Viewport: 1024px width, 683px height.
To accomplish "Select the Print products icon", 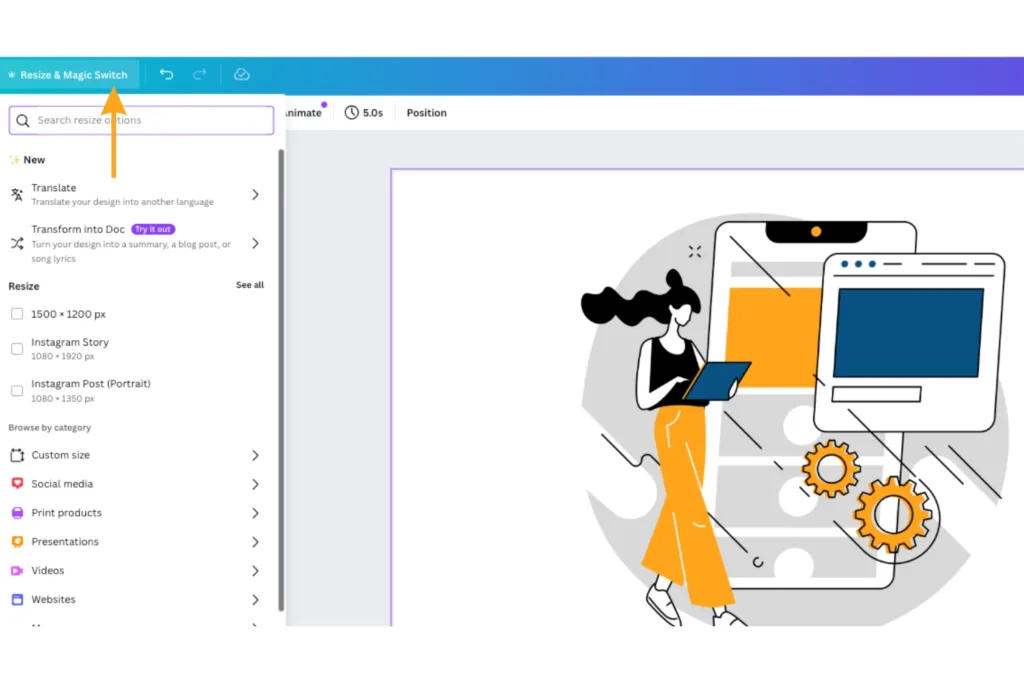I will (x=17, y=512).
